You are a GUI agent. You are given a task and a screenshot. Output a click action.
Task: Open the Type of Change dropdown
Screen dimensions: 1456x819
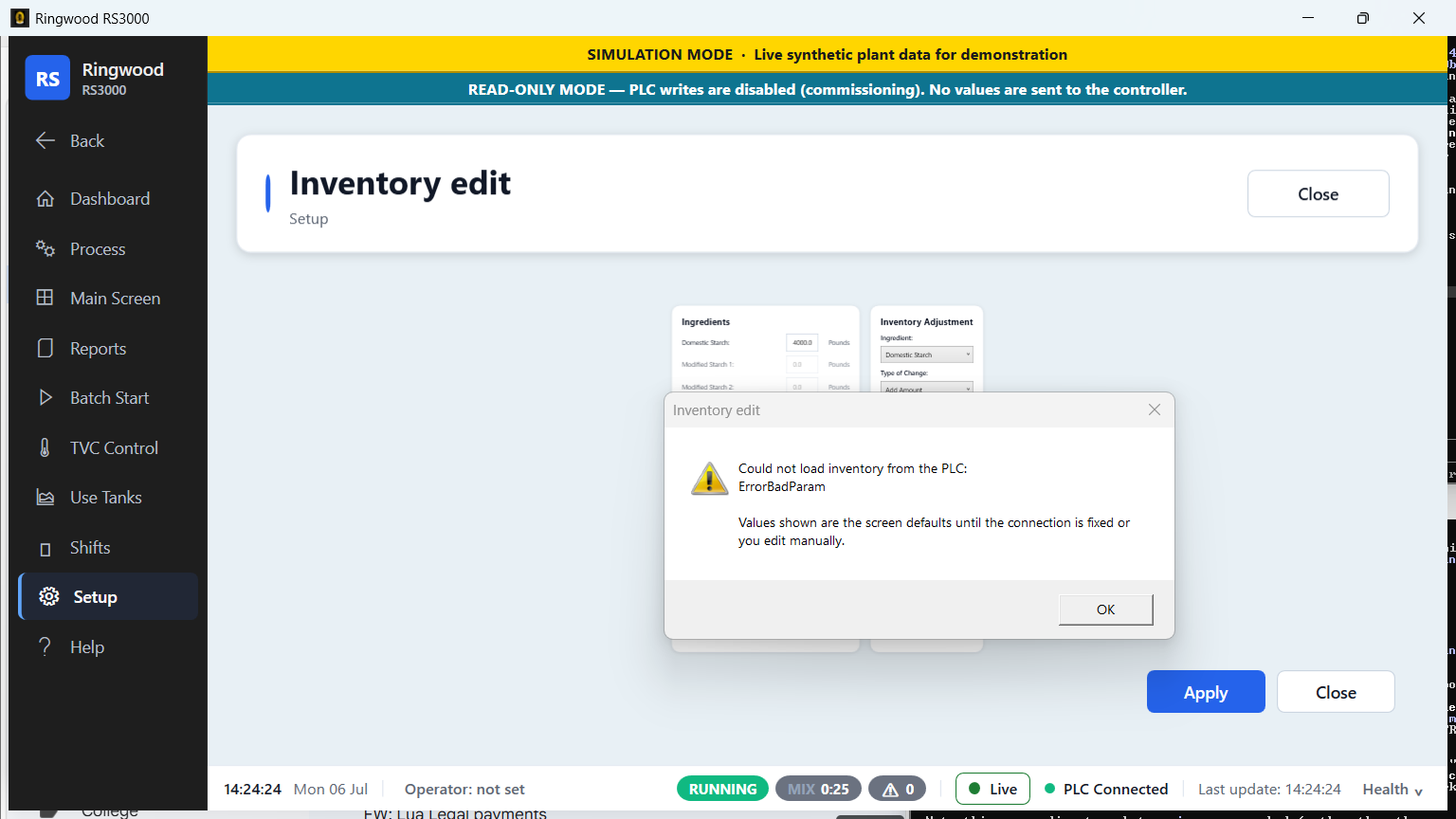[x=927, y=389]
